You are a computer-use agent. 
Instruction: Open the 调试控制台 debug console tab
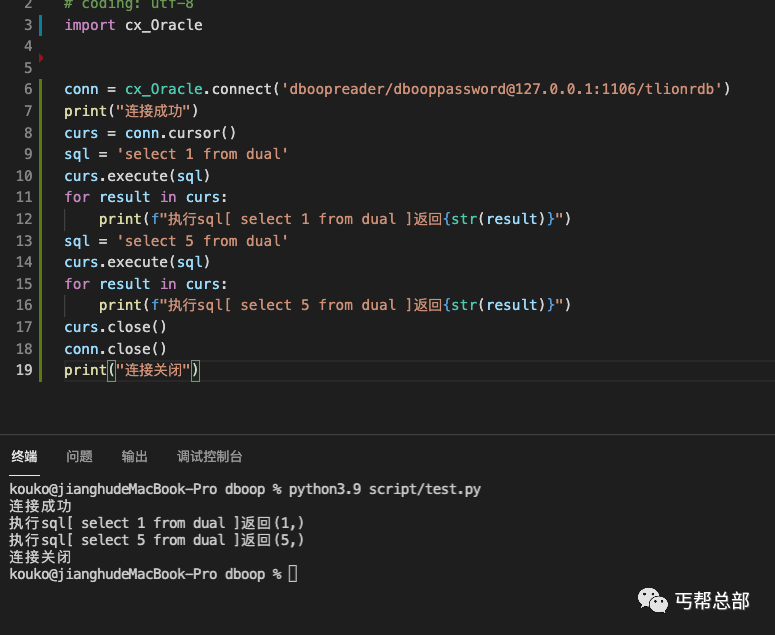210,456
